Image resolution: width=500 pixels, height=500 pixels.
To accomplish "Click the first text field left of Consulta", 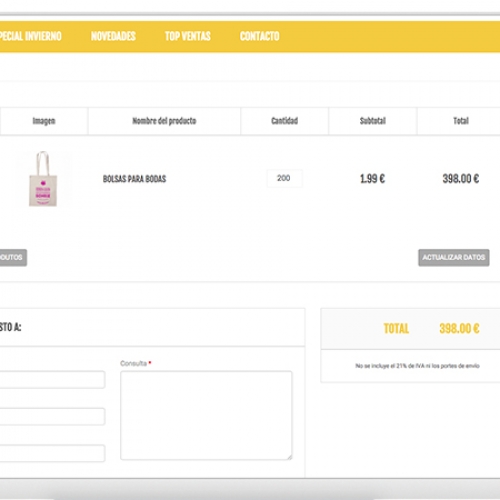I will [x=52, y=379].
